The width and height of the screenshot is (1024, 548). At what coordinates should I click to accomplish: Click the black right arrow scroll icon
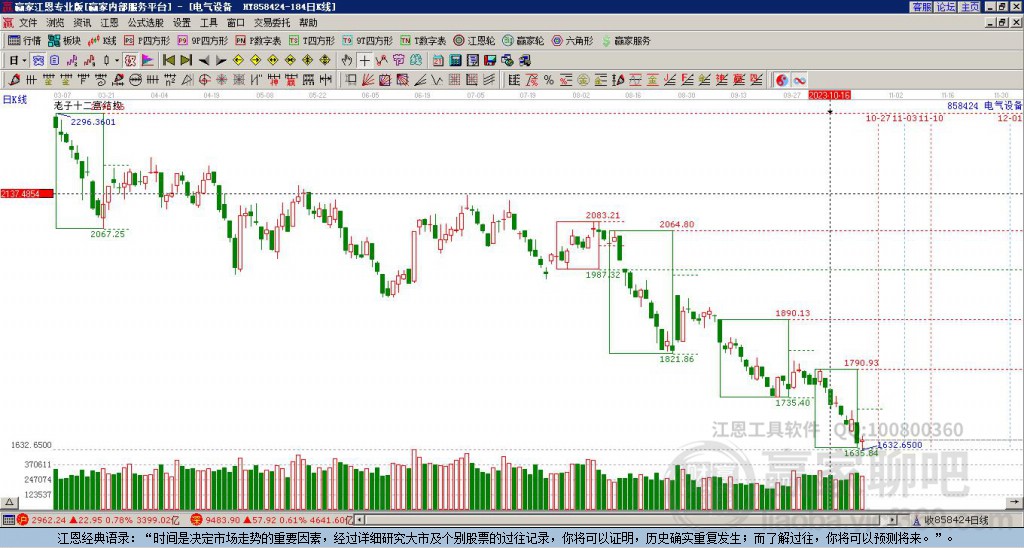(x=221, y=61)
